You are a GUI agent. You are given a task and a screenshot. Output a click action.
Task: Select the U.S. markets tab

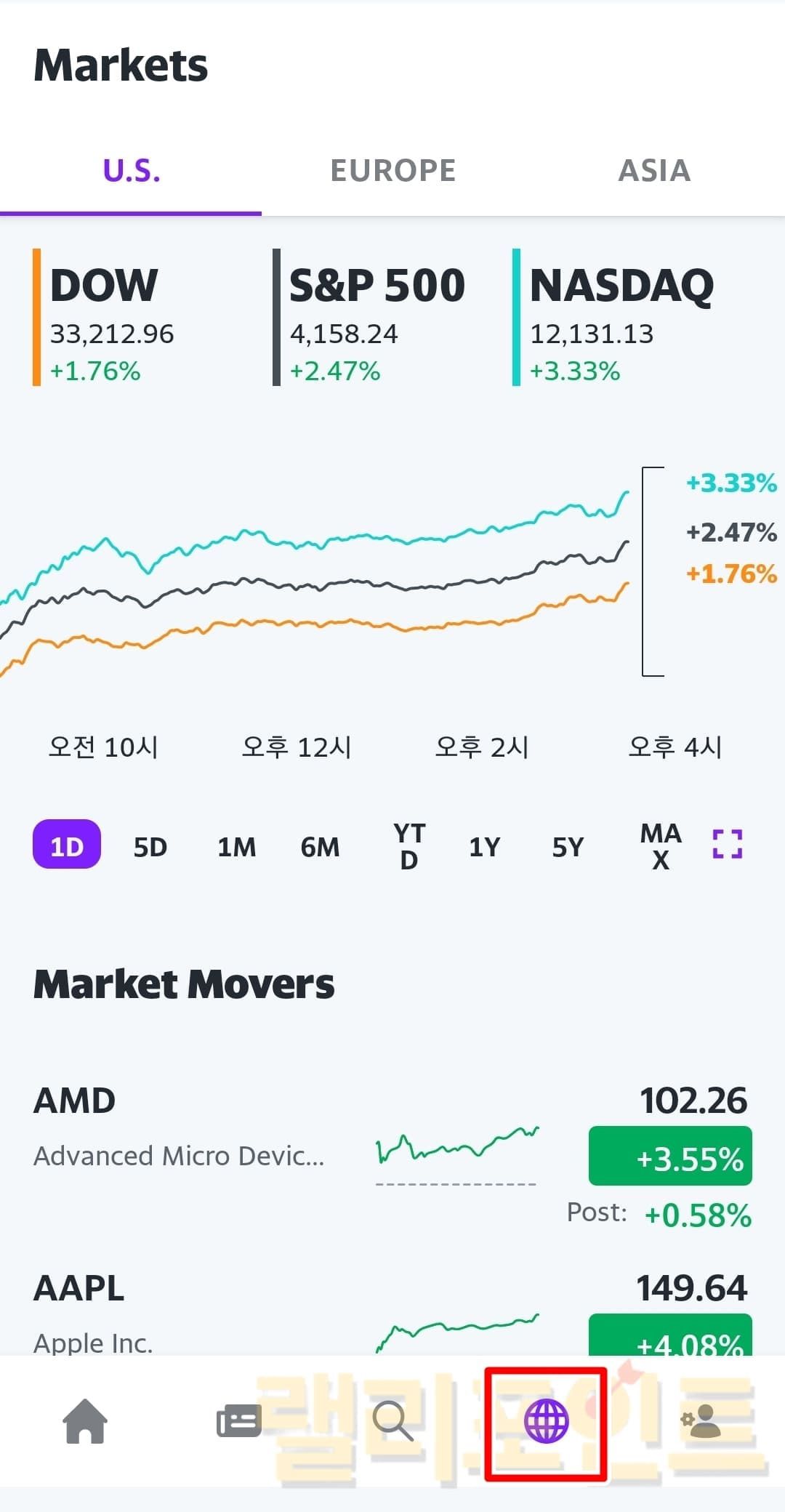pyautogui.click(x=131, y=172)
